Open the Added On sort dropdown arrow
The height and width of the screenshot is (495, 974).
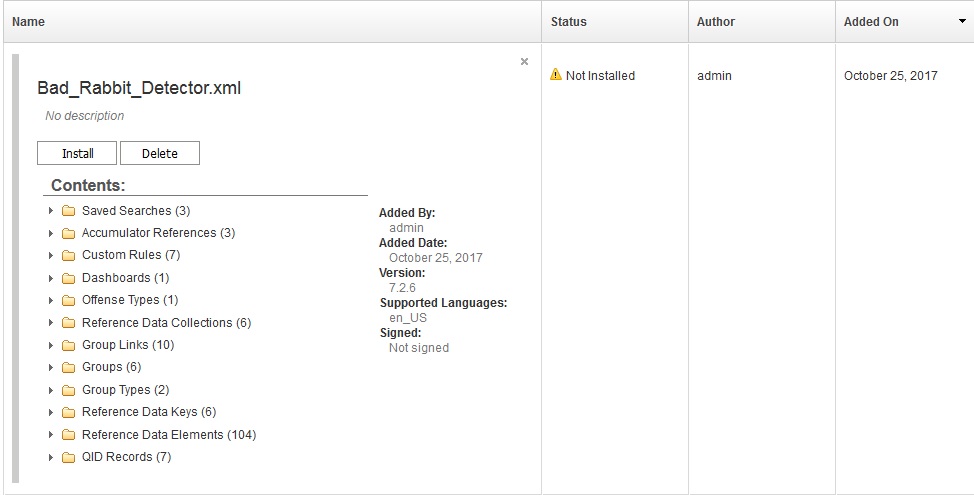[962, 21]
